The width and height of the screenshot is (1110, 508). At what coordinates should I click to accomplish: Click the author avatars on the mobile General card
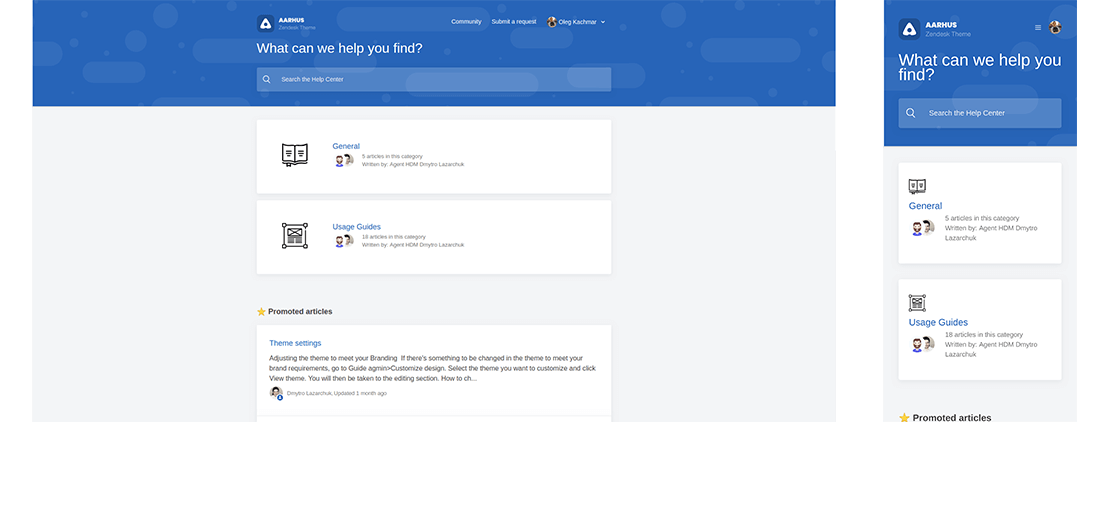coord(922,228)
